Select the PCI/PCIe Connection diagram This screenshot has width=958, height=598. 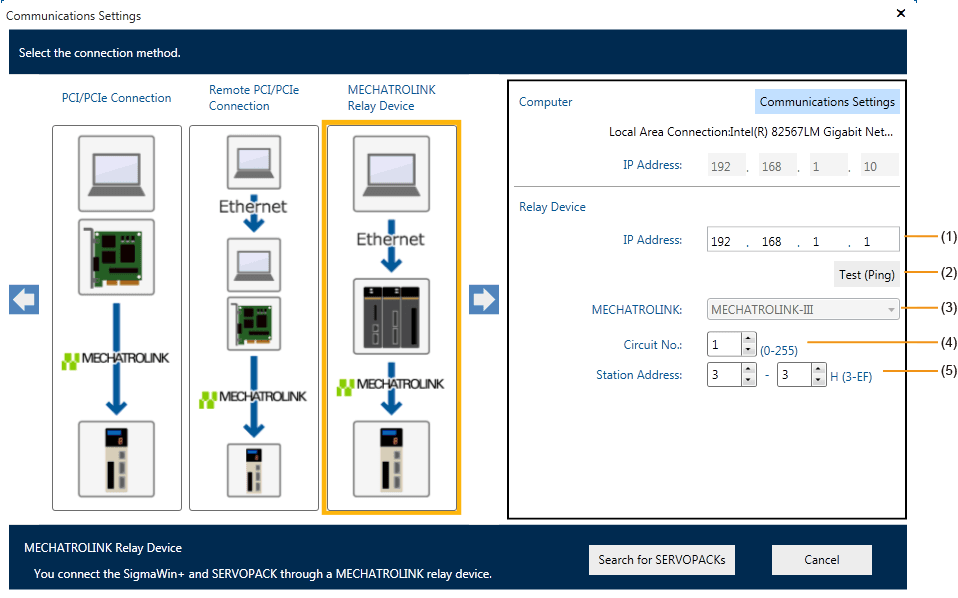click(116, 317)
